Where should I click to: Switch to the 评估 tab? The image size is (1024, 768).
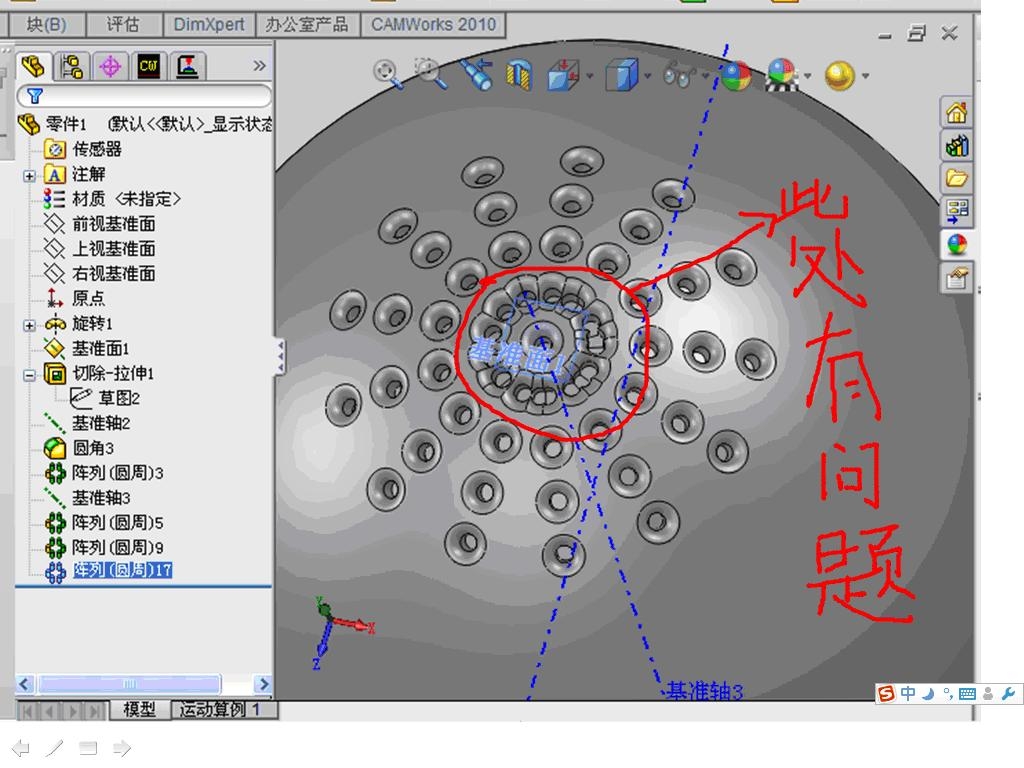tap(123, 25)
